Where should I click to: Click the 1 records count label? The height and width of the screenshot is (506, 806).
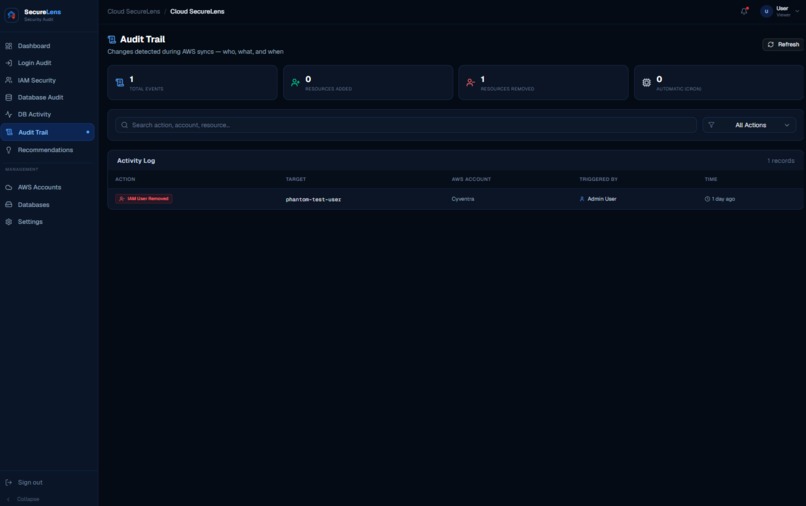(x=780, y=161)
